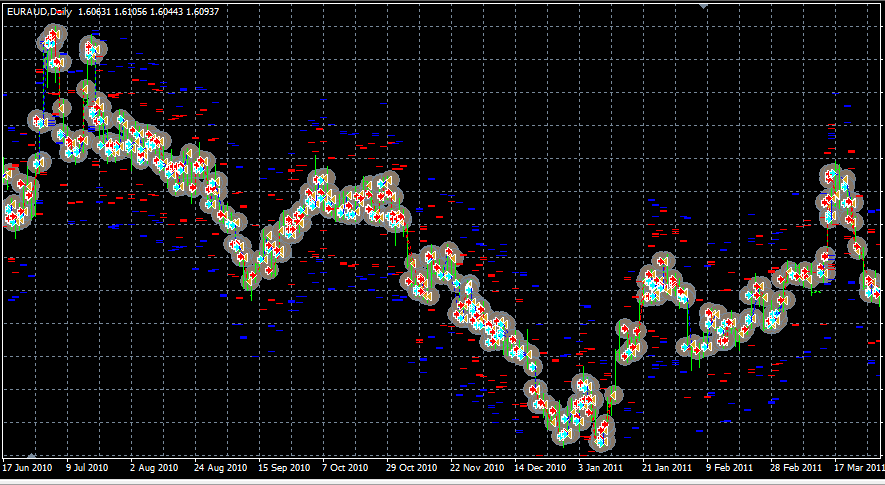The height and width of the screenshot is (485, 885).
Task: Click the EURAUD,Daily chart title
Action: coord(37,11)
